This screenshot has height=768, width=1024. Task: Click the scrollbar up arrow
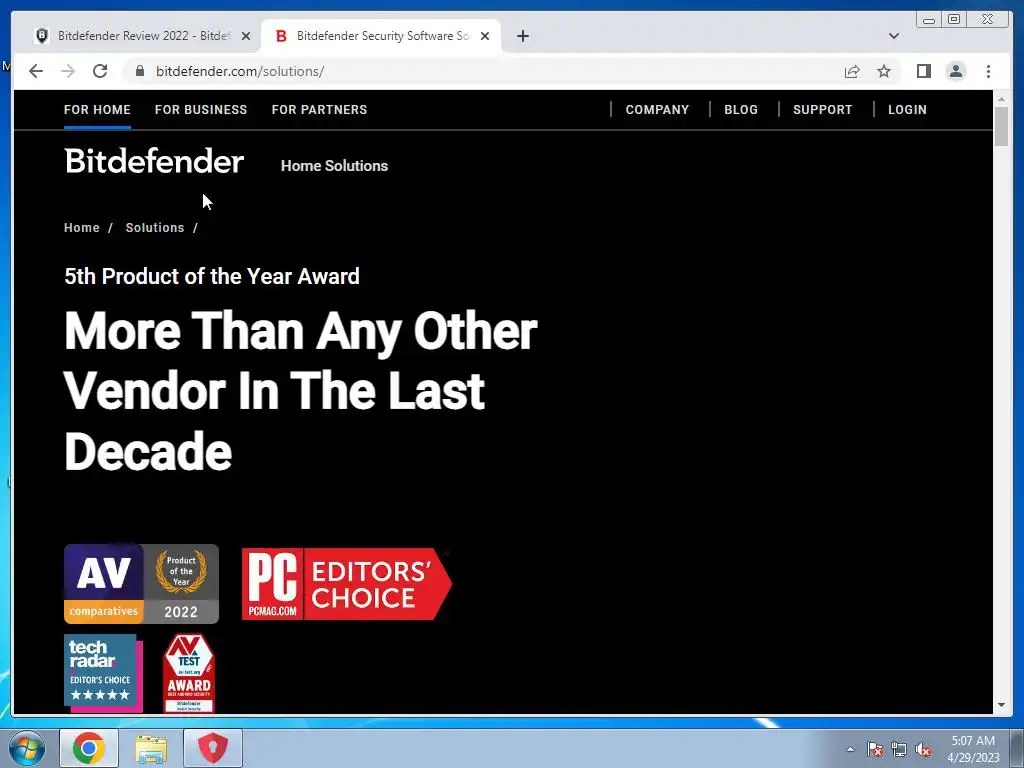pyautogui.click(x=1001, y=99)
